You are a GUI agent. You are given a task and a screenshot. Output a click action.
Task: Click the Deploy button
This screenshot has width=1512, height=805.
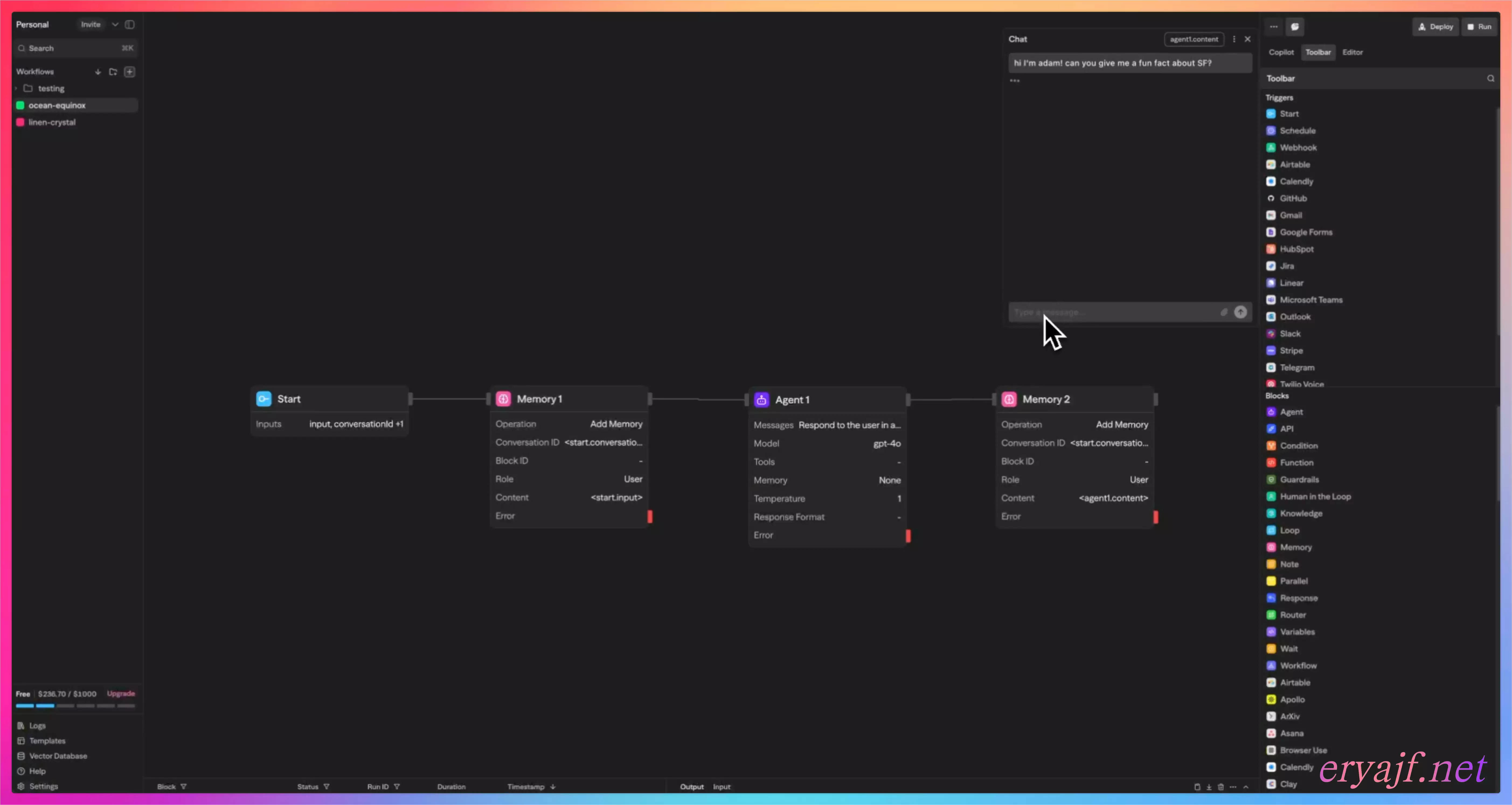(x=1435, y=26)
